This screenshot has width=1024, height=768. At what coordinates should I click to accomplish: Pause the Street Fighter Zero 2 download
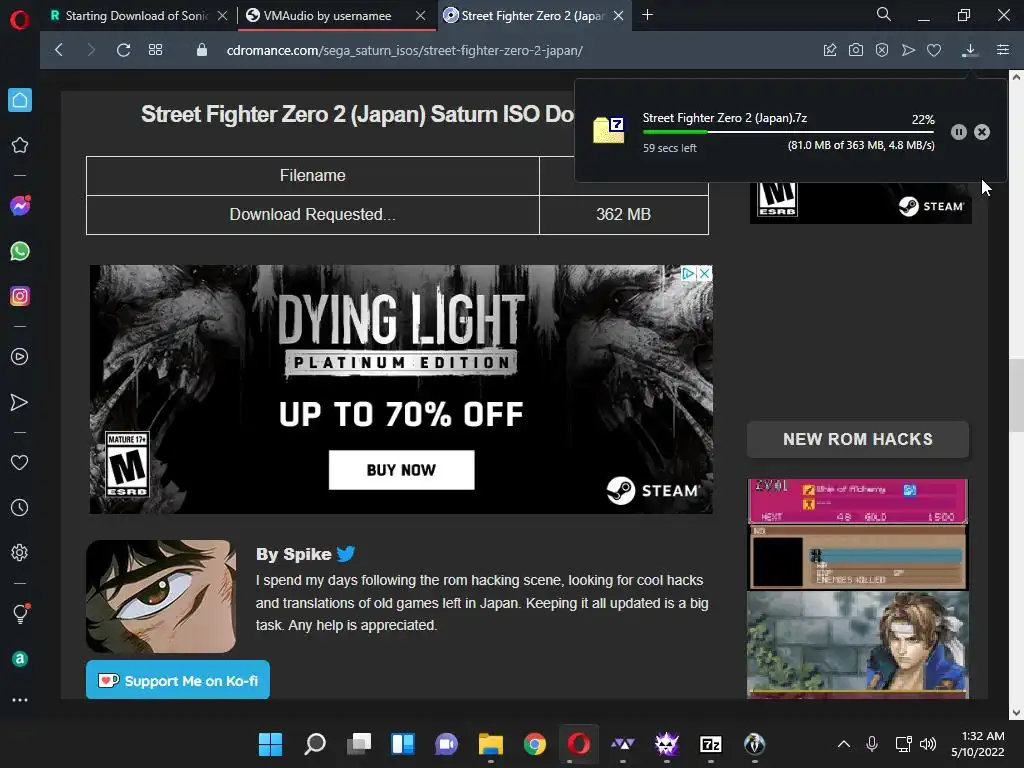coord(958,132)
